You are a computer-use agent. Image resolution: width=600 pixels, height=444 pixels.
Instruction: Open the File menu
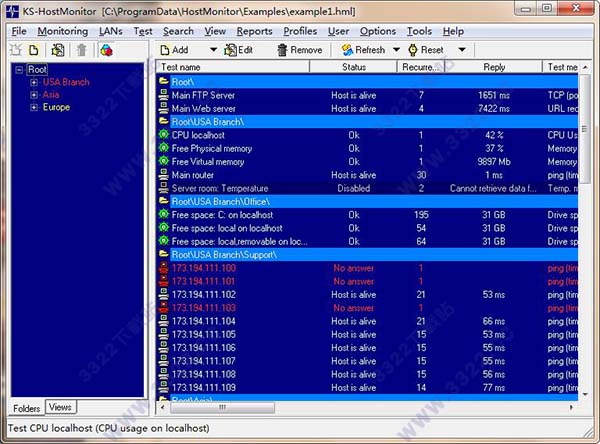tap(19, 31)
